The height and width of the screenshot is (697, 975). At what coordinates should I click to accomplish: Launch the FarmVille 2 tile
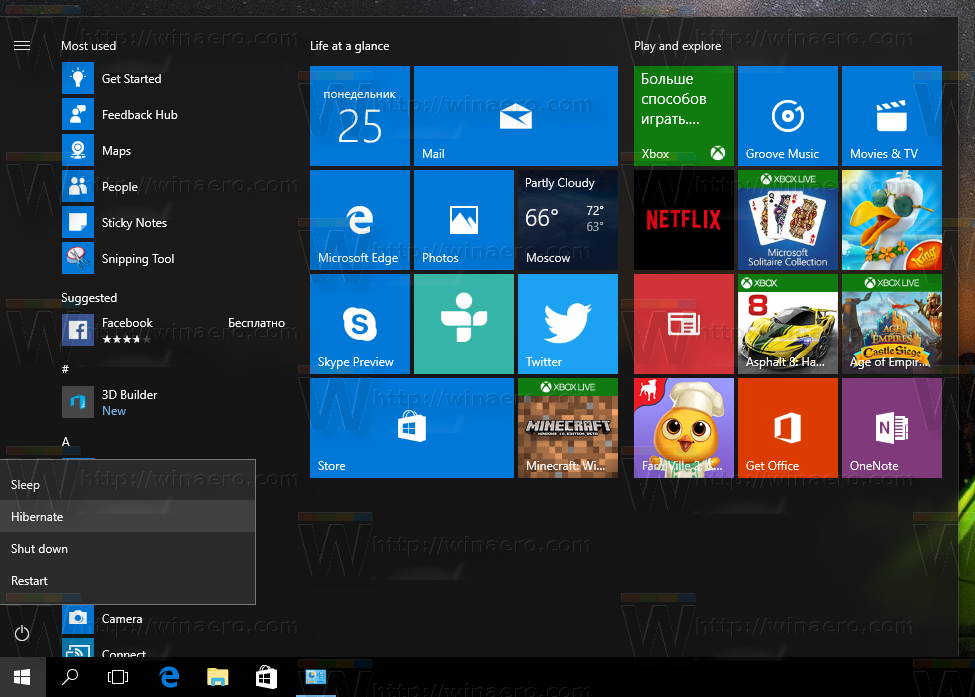click(x=684, y=428)
